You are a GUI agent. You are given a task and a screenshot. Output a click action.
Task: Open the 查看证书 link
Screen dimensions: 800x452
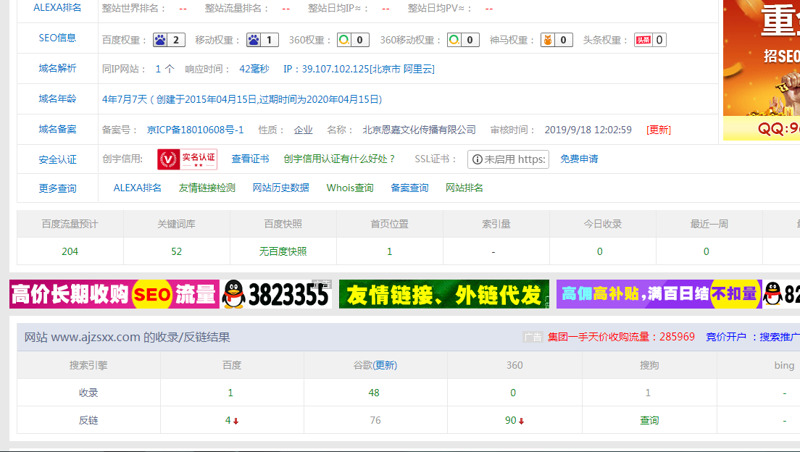click(x=250, y=159)
